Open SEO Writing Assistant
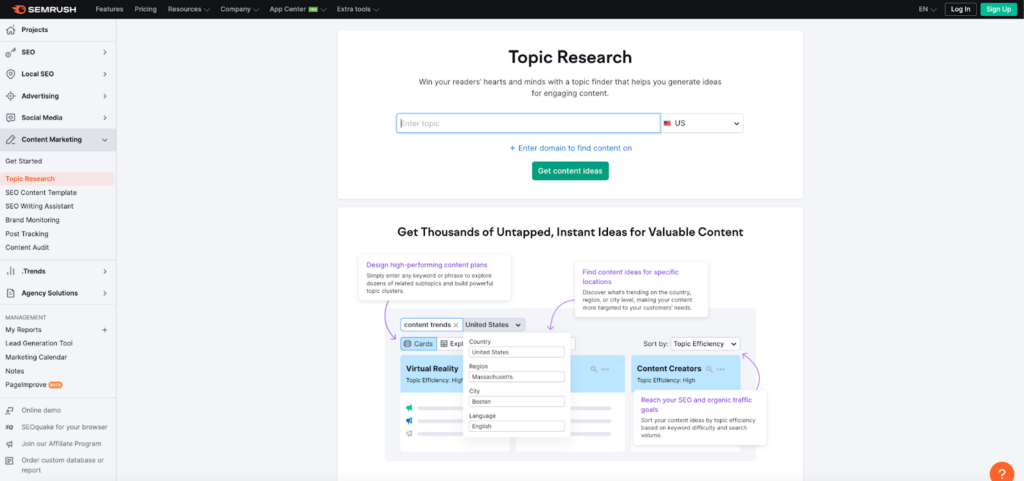Screen dimensions: 1024x481 coord(39,206)
